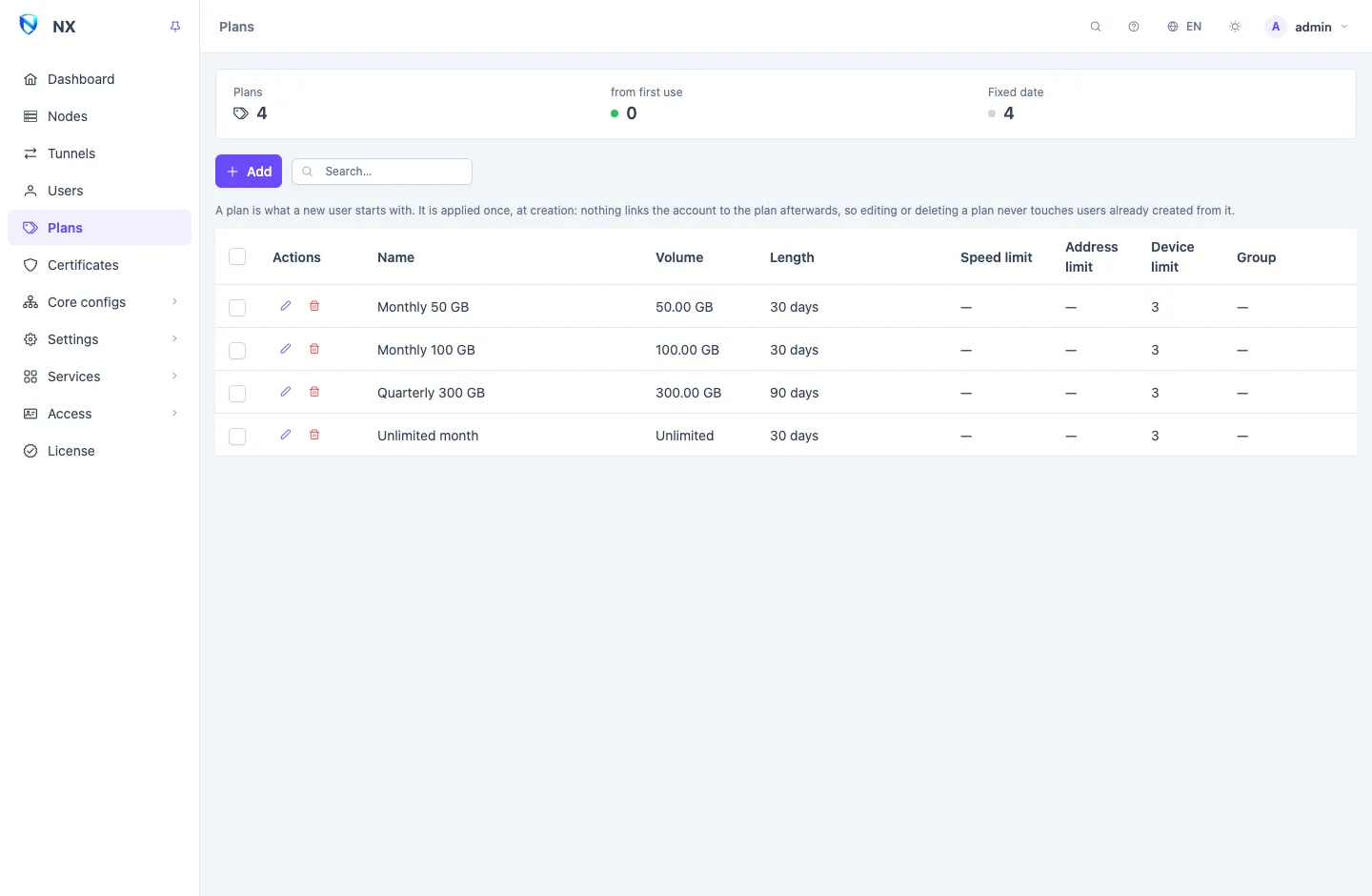Viewport: 1372px width, 896px height.
Task: Click the '300.00 GB' volume cell
Action: click(688, 393)
